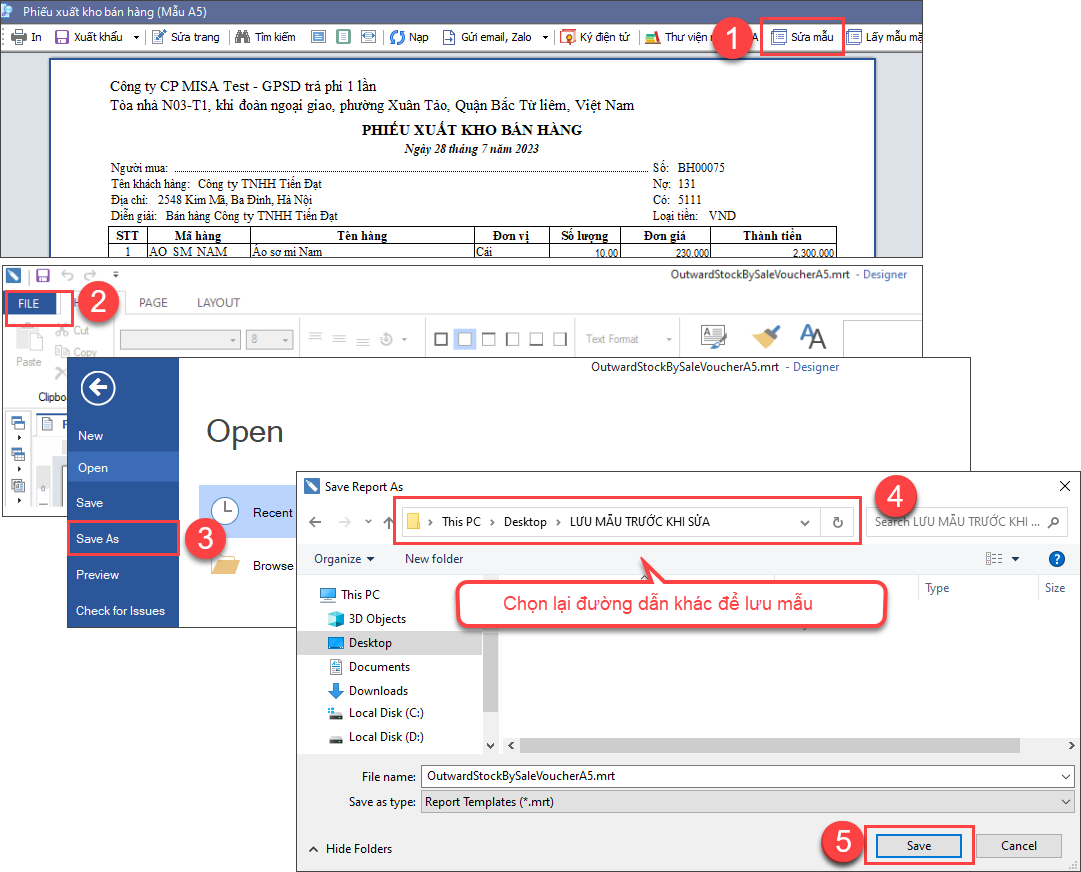The width and height of the screenshot is (1081, 872).
Task: Click the back arrow in the File menu
Action: pyautogui.click(x=98, y=388)
